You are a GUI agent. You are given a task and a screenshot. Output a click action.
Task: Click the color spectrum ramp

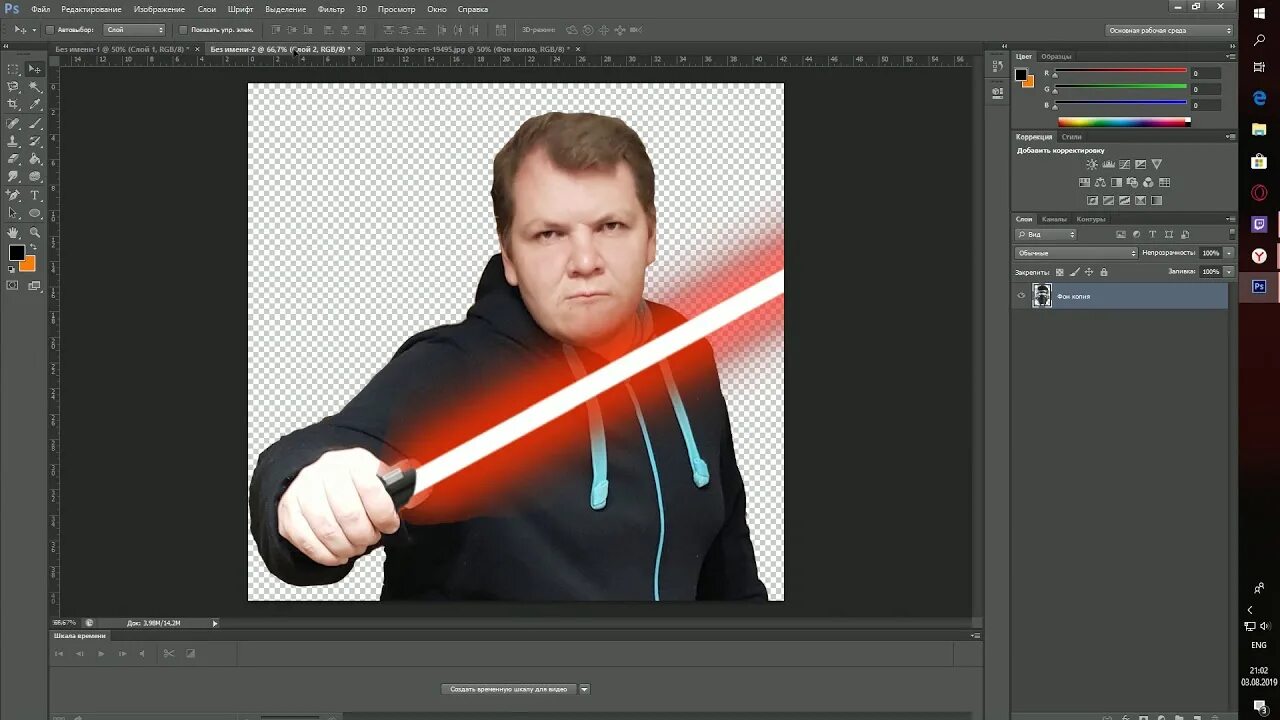pyautogui.click(x=1124, y=122)
